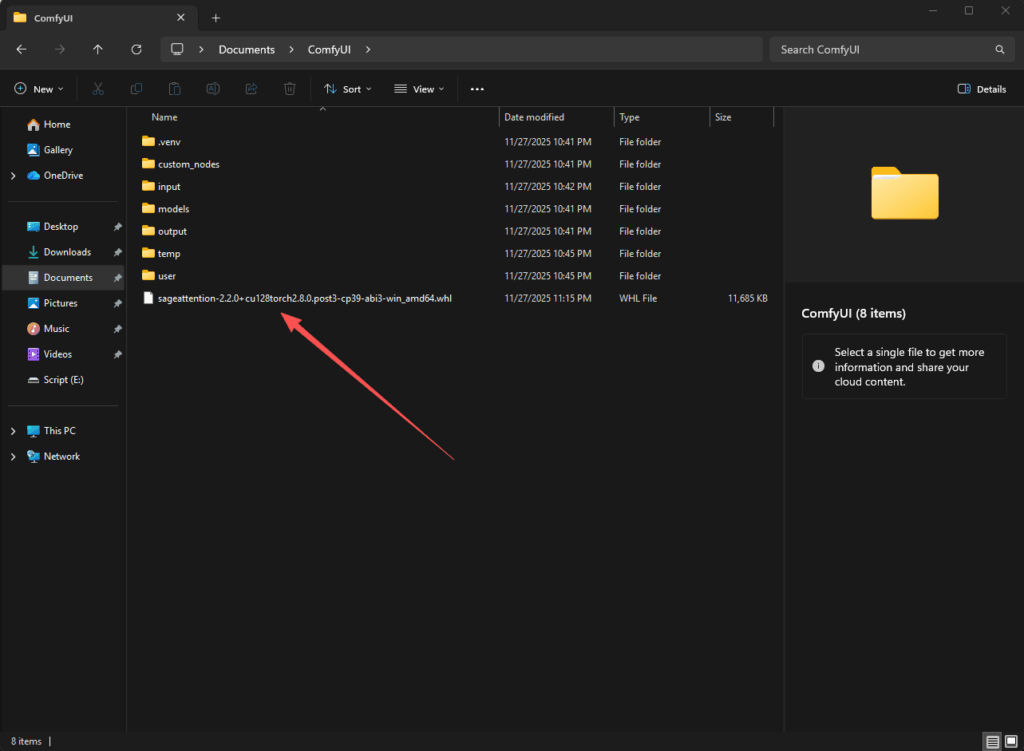
Task: Switch to large thumbnails view in status bar
Action: (1009, 741)
